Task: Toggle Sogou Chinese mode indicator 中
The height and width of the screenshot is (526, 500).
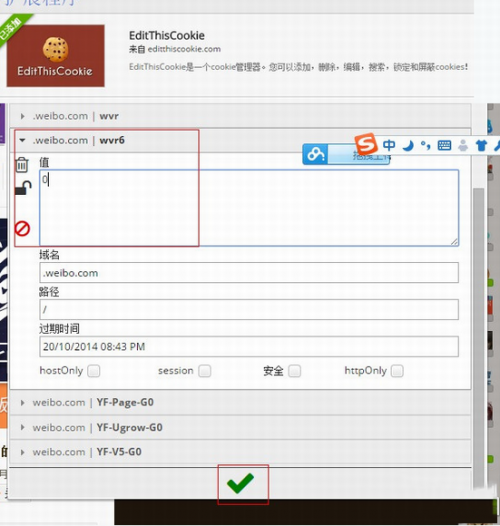Action: tap(389, 145)
